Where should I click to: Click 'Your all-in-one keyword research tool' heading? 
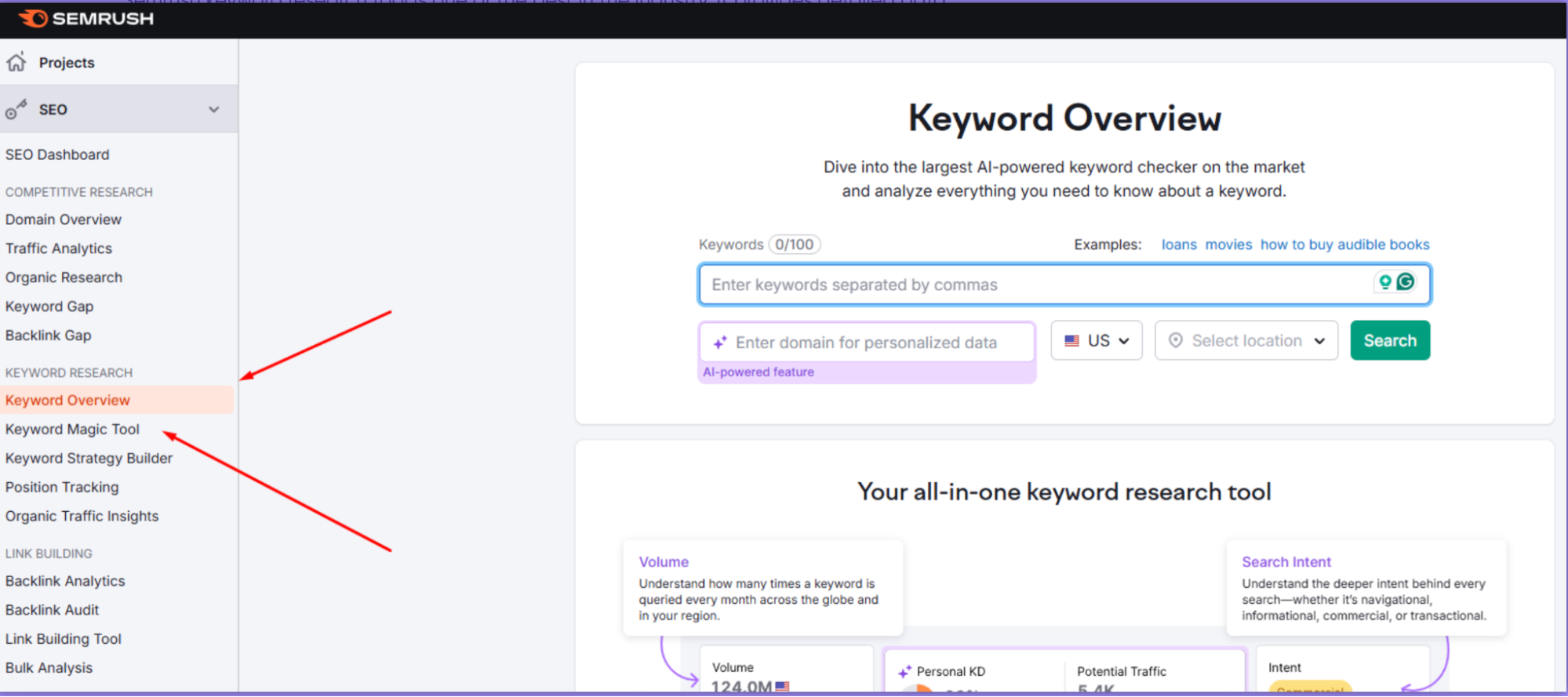coord(1064,492)
